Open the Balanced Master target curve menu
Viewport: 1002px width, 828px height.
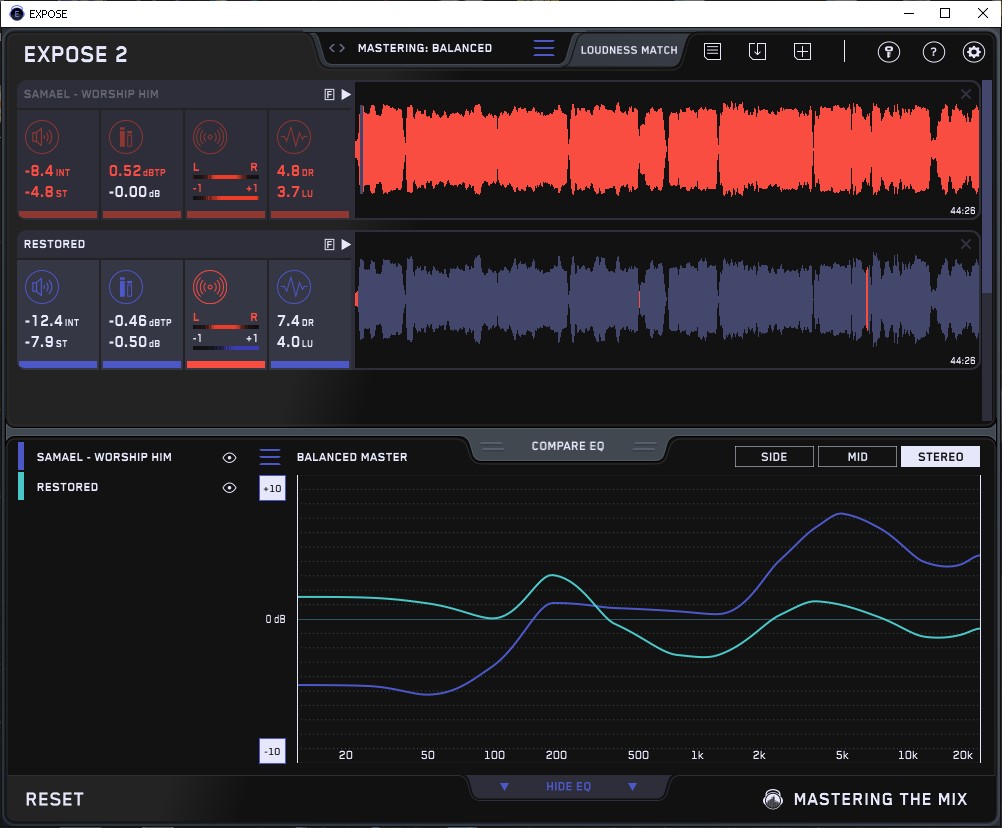(x=270, y=457)
